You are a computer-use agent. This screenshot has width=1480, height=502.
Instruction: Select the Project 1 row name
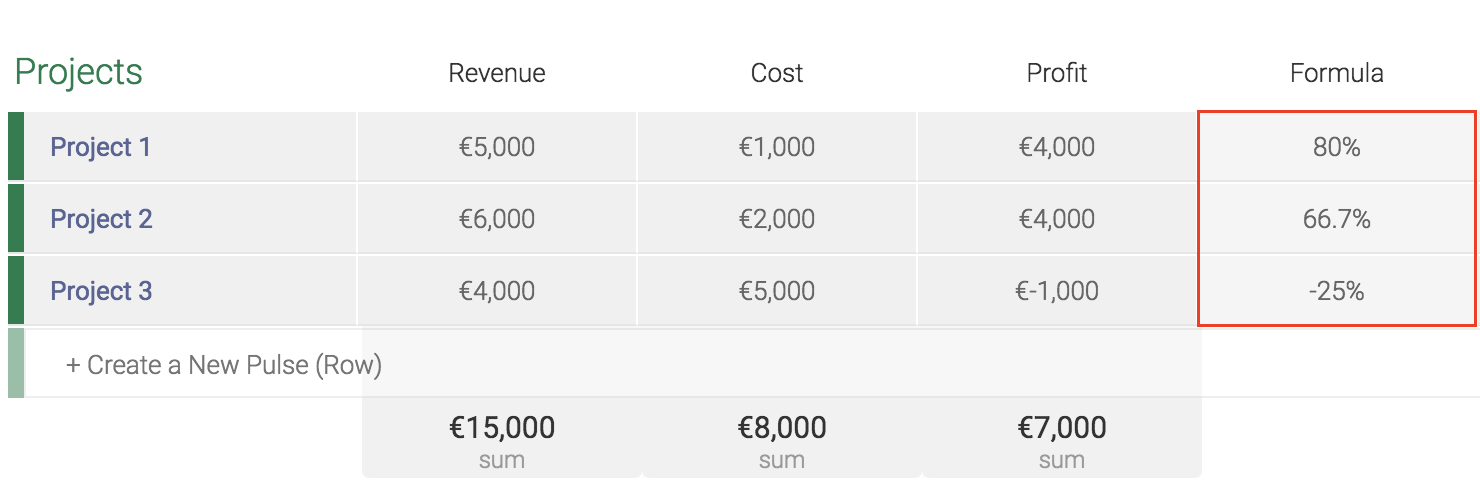coord(101,147)
